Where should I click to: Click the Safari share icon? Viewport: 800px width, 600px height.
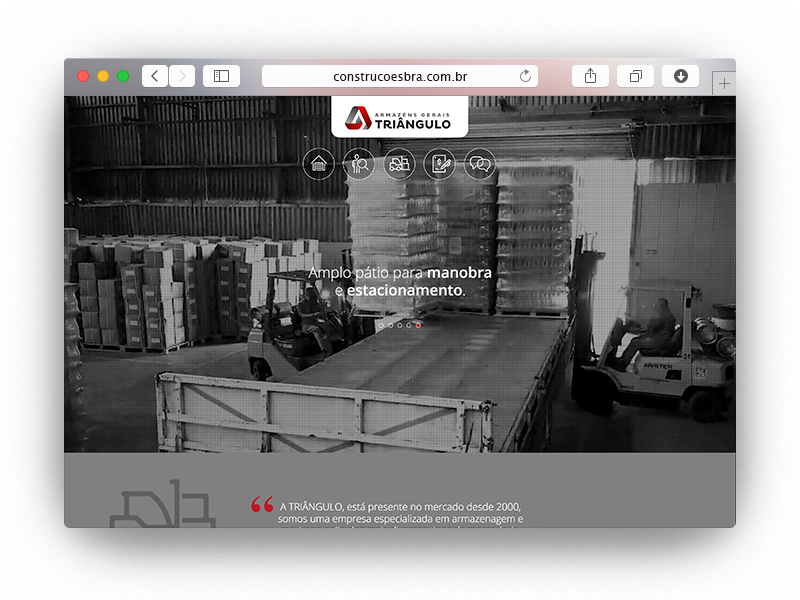(590, 76)
